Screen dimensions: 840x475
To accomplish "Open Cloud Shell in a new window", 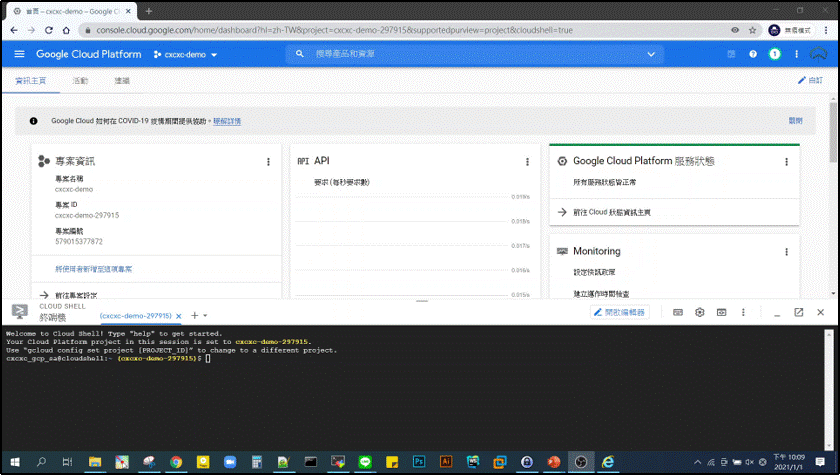I will [x=798, y=313].
